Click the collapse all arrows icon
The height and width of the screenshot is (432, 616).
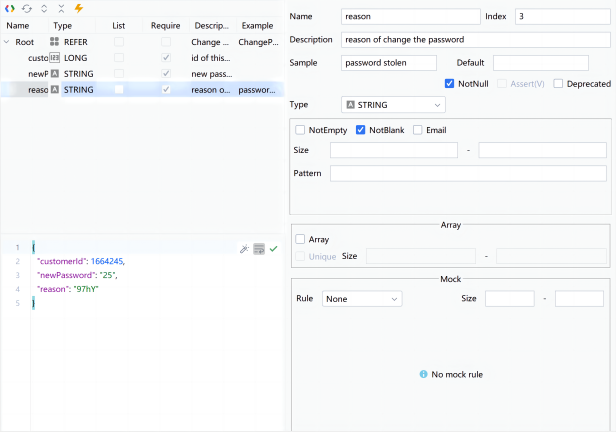pyautogui.click(x=61, y=8)
